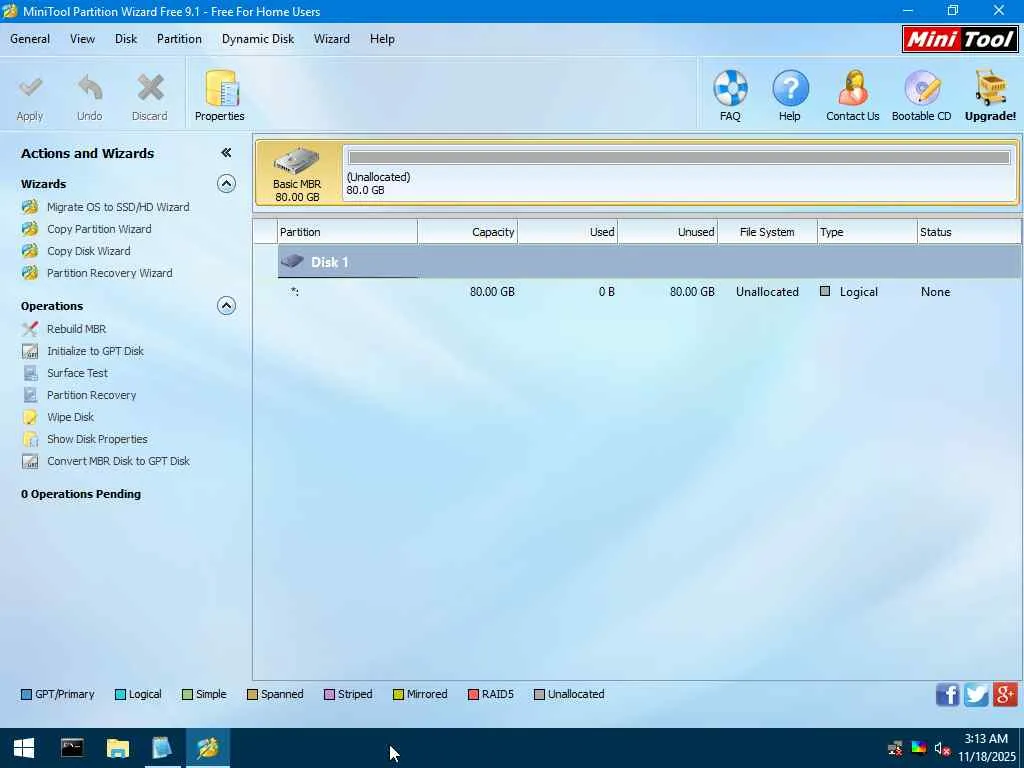Select the unallocated 80.0 GB disk bar
The width and height of the screenshot is (1024, 768).
tap(679, 172)
